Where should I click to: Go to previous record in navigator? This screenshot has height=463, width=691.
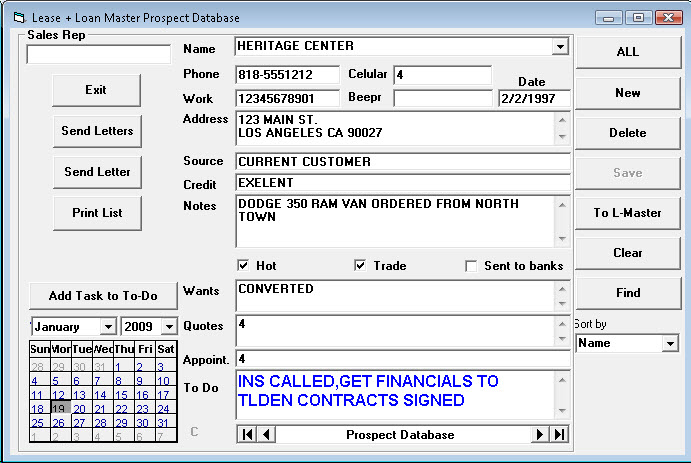(266, 434)
